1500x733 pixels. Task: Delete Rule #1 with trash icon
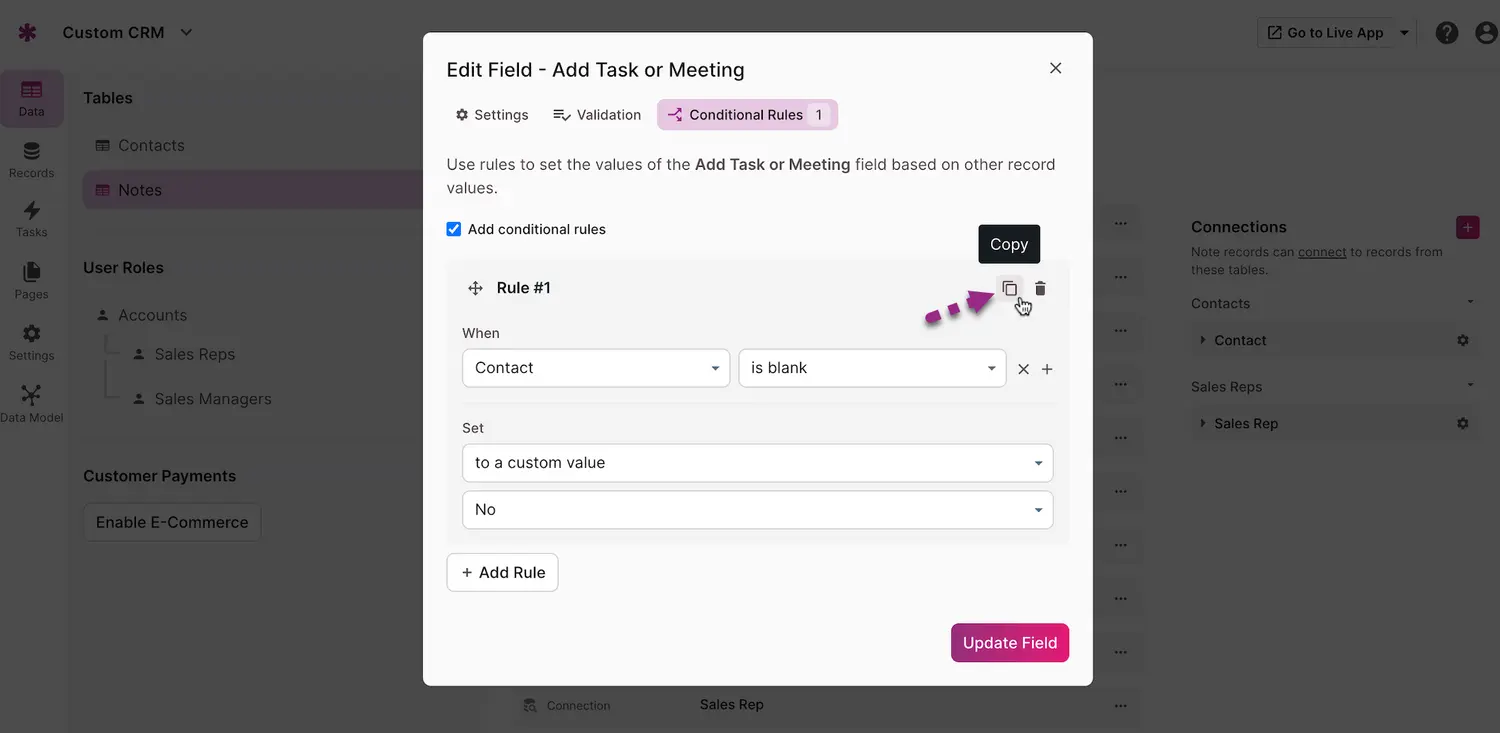(1040, 288)
